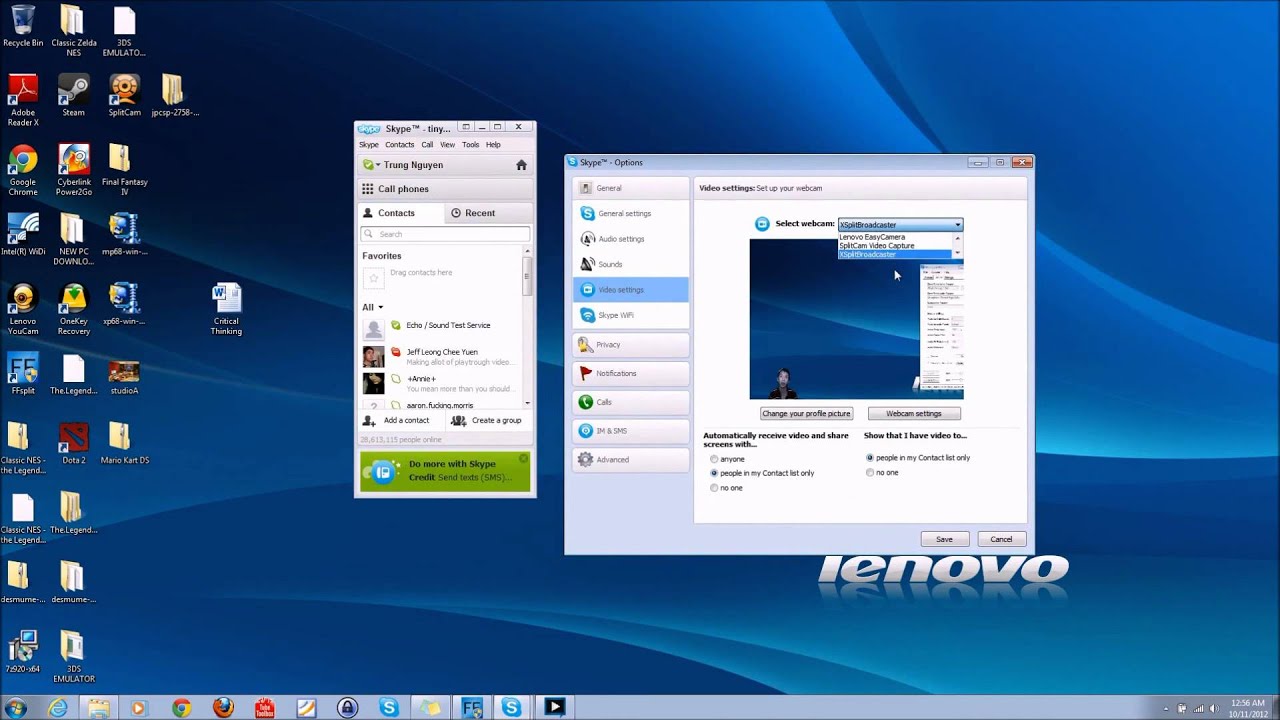
Task: Expand the All contacts filter dropdown
Action: [x=373, y=307]
